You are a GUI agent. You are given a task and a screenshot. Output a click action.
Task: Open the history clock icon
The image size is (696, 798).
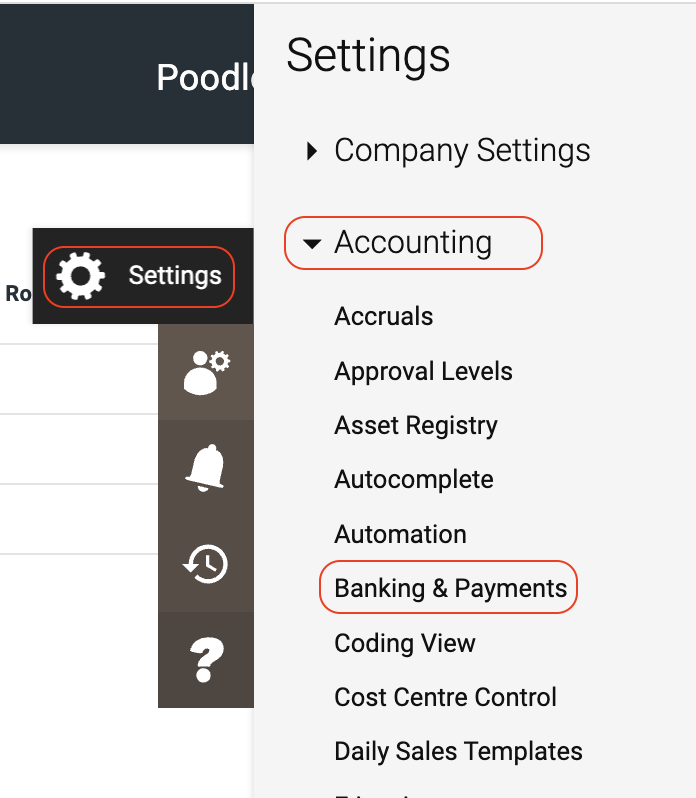[206, 563]
